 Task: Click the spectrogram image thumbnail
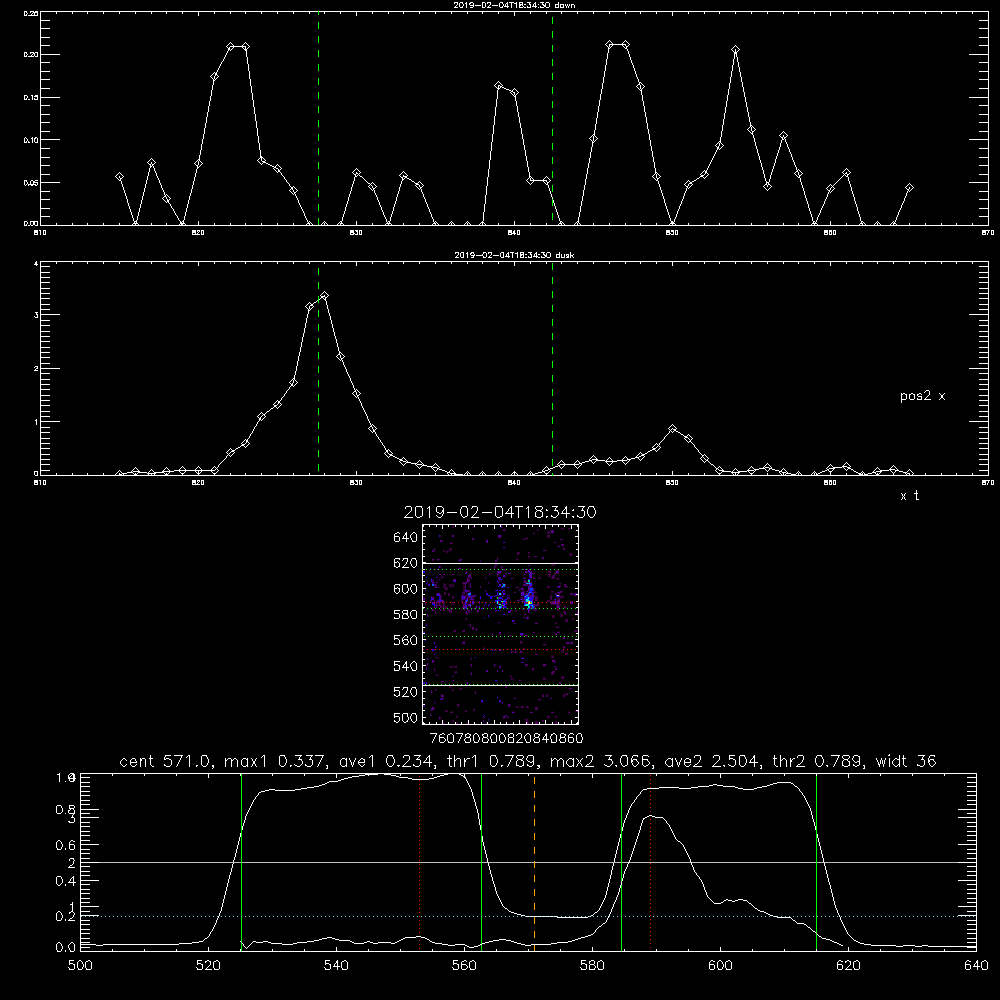point(500,624)
